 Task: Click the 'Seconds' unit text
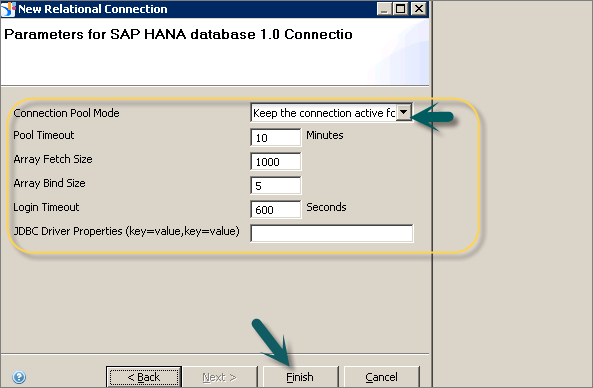tap(326, 207)
